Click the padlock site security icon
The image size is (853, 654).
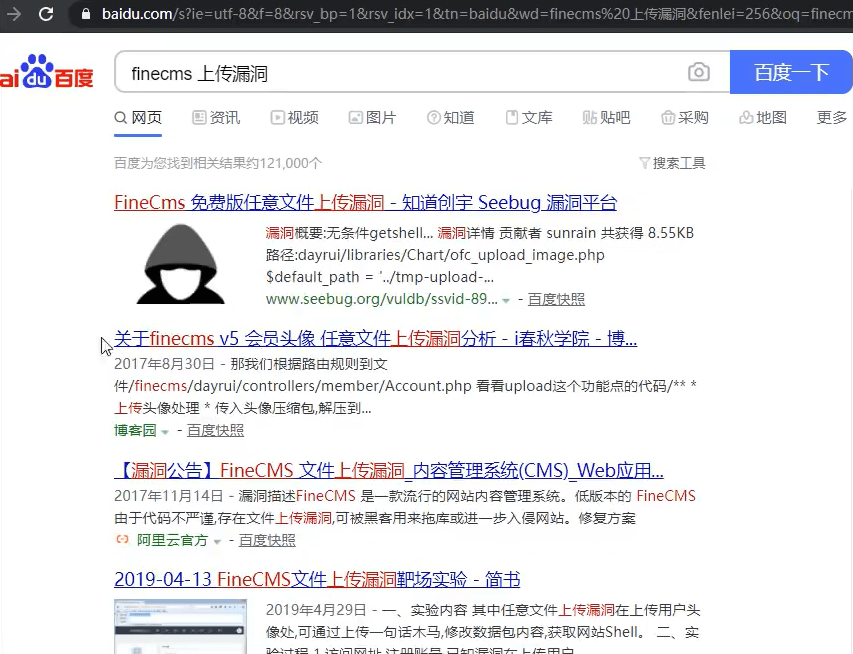coord(86,14)
